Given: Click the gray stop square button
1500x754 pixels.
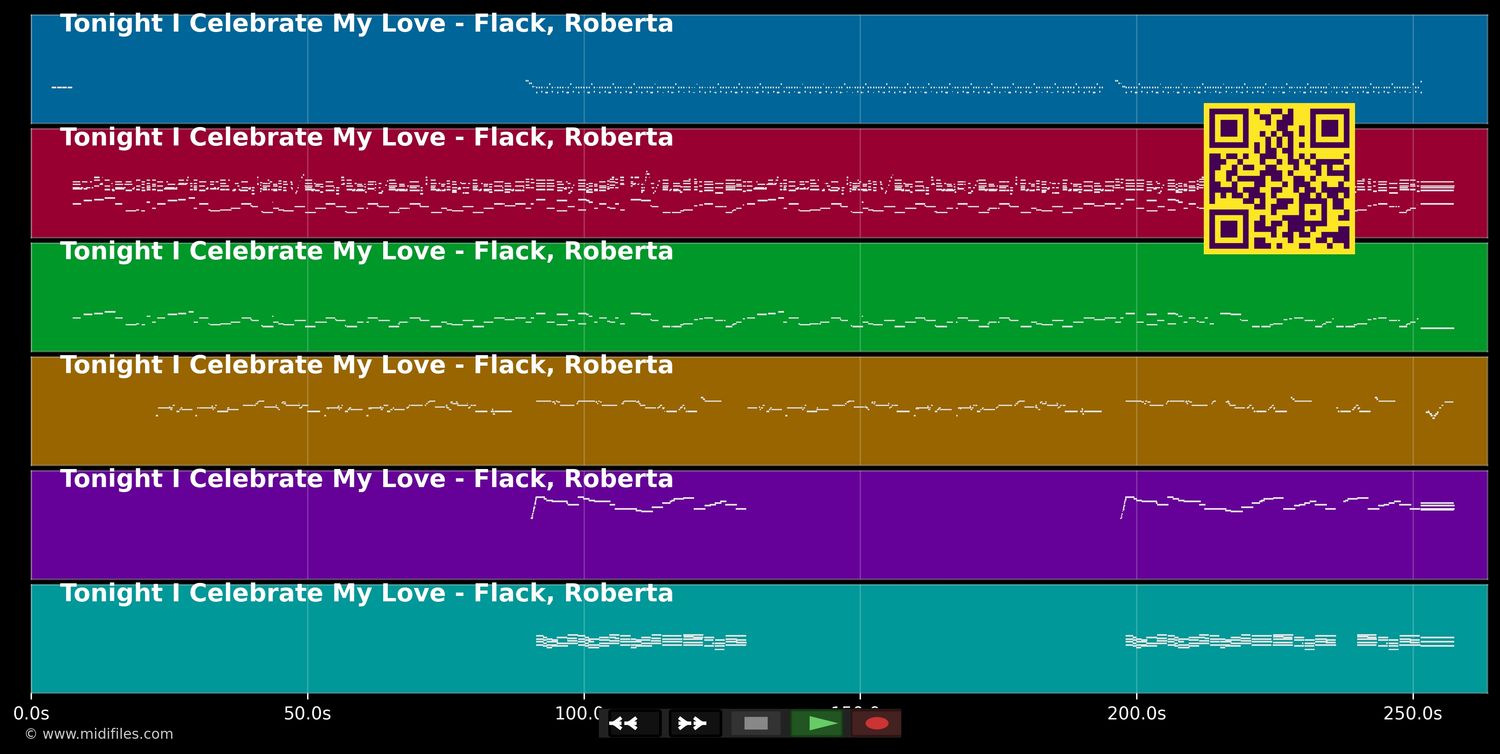Looking at the screenshot, I should pos(756,723).
